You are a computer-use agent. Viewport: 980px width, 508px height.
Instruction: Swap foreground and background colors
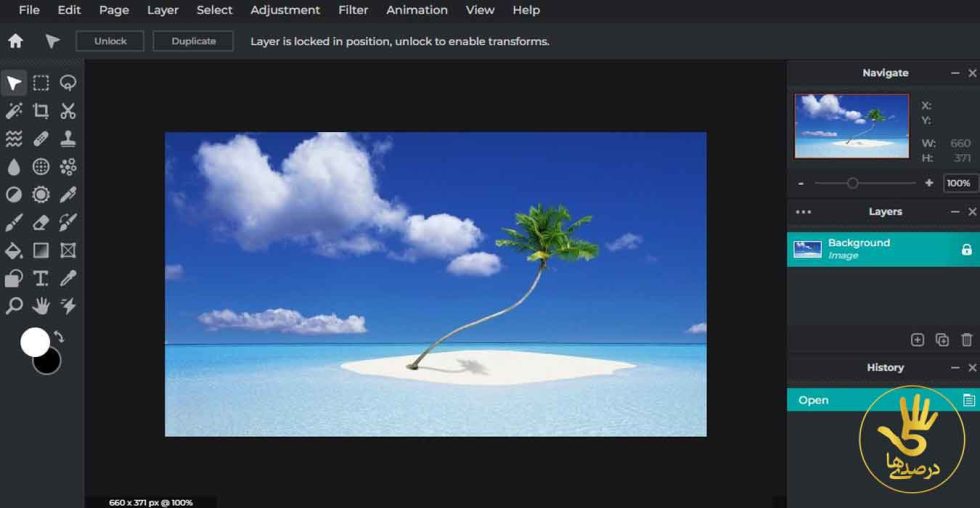59,336
